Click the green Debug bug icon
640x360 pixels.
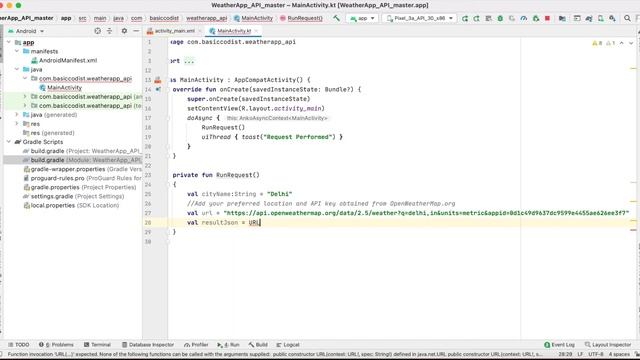[500, 18]
